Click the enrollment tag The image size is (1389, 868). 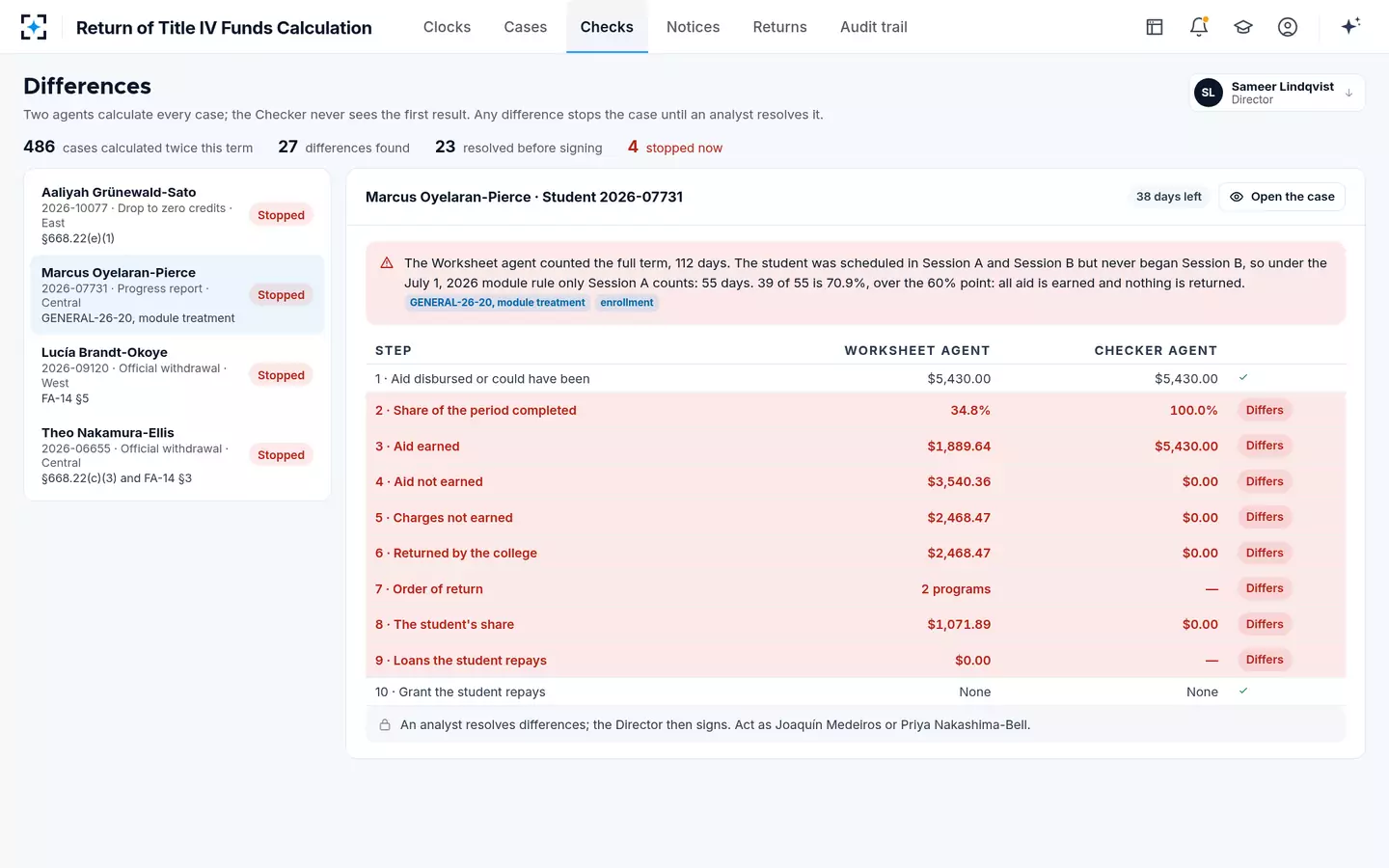pyautogui.click(x=627, y=303)
